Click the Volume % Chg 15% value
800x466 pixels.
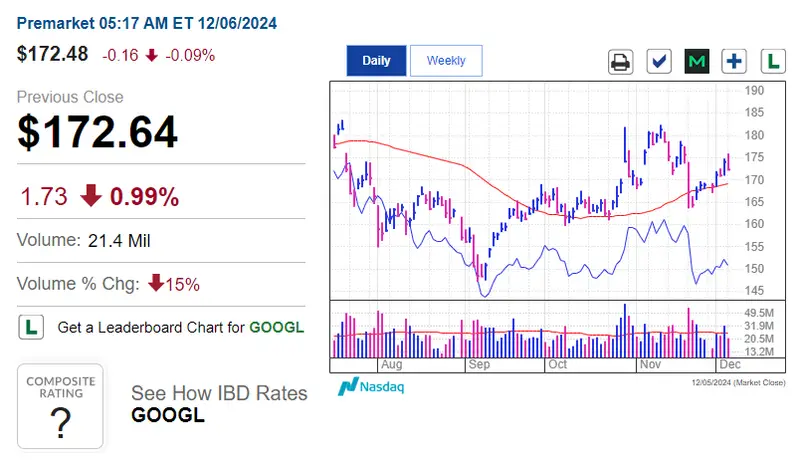coord(174,284)
